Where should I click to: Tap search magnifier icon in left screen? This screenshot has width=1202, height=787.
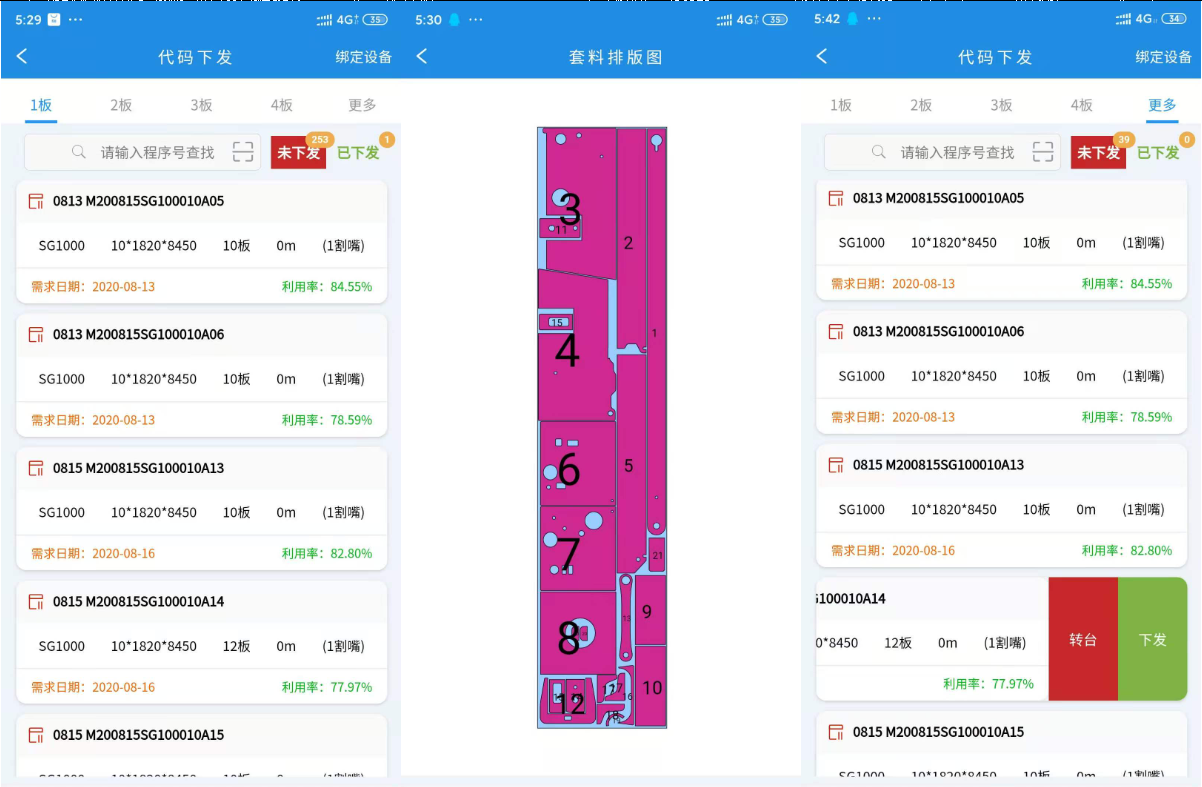(79, 152)
